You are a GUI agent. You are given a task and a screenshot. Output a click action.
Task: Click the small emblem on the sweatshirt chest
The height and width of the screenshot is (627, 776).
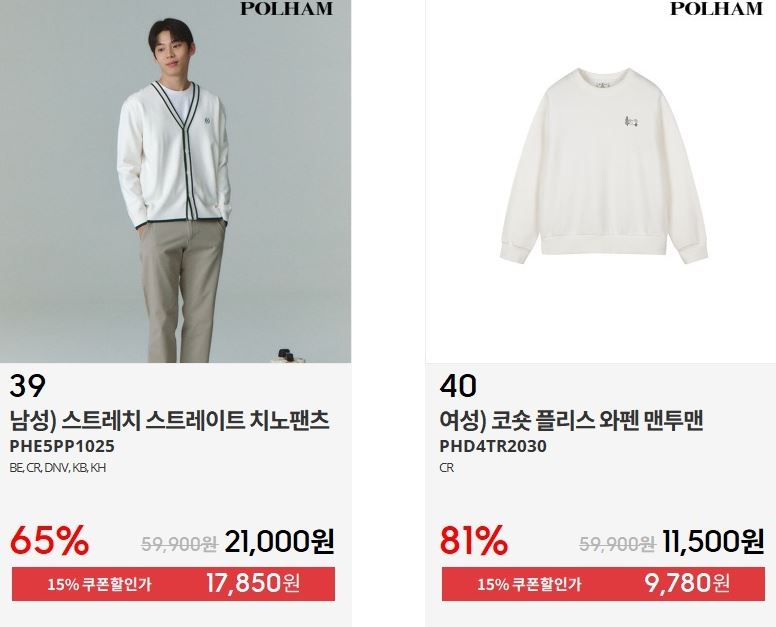[630, 121]
